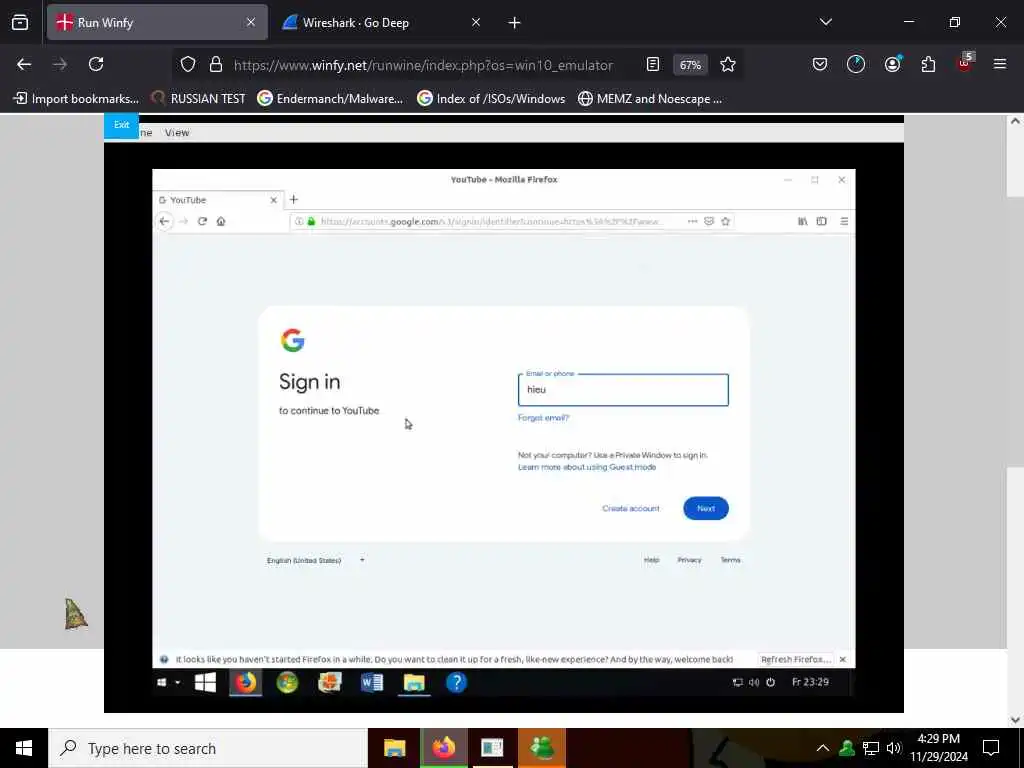Reload page in emulated Firefox
The height and width of the screenshot is (768, 1024).
point(202,221)
